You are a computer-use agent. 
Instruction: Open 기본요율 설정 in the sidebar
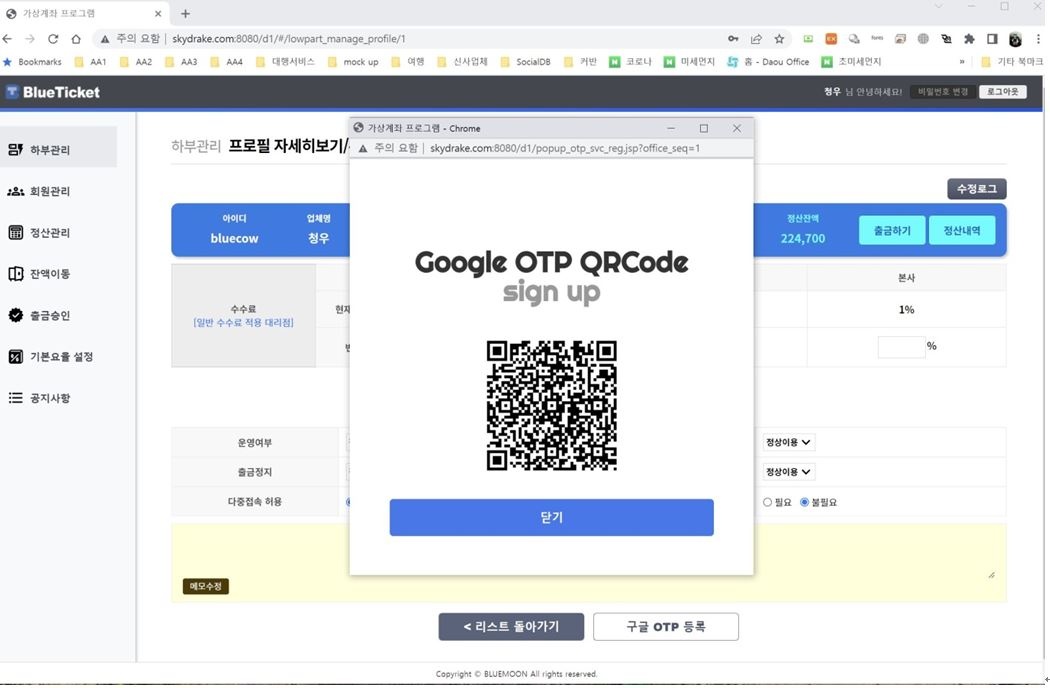click(x=58, y=357)
